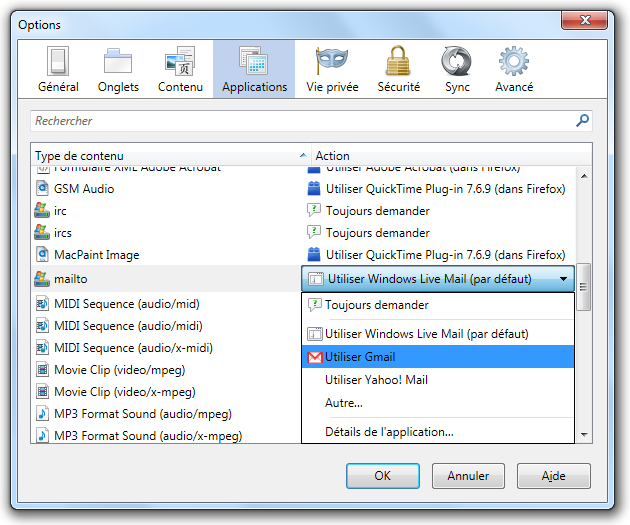Choose Autre... option
The height and width of the screenshot is (525, 630).
(438, 402)
